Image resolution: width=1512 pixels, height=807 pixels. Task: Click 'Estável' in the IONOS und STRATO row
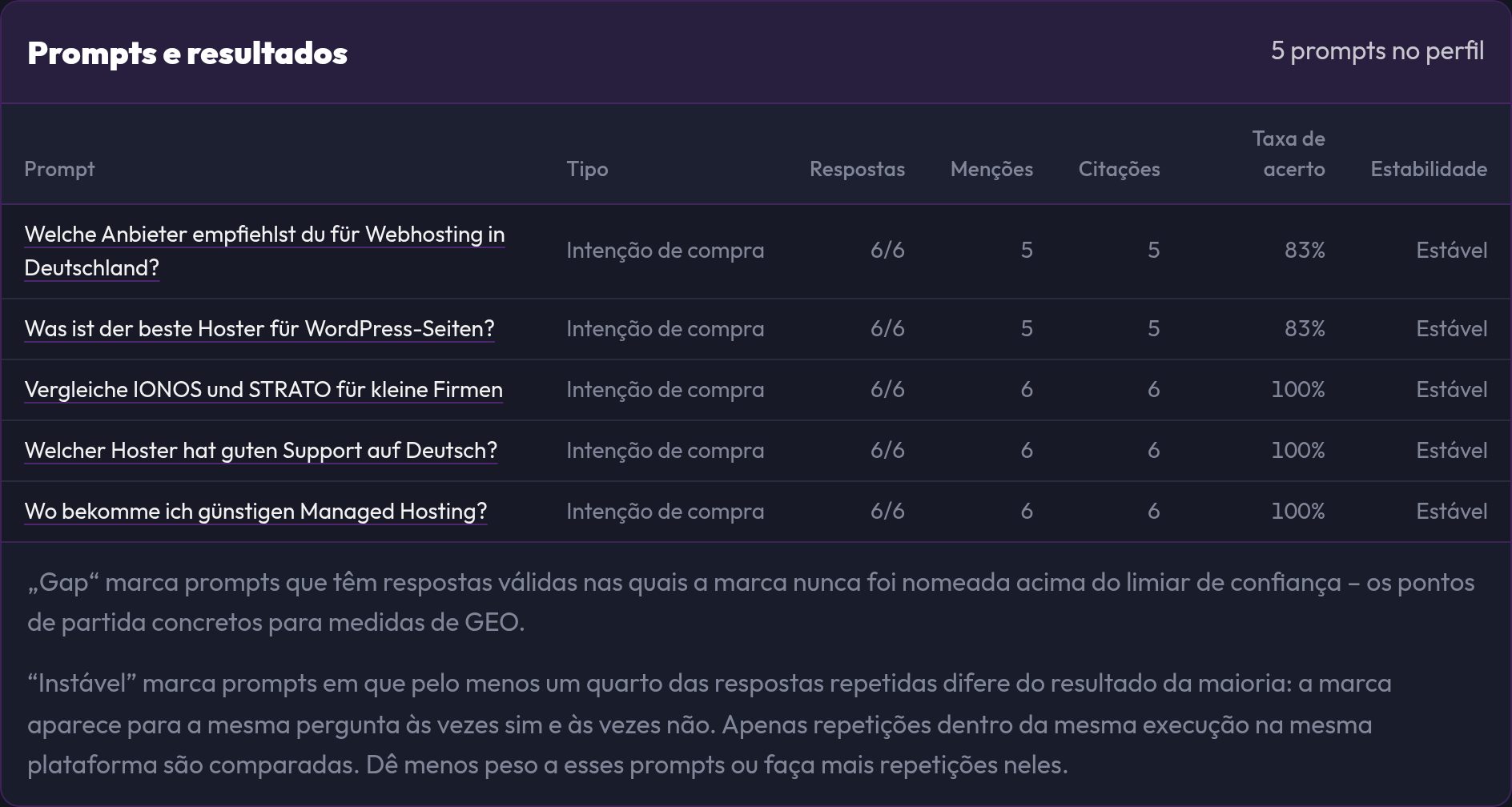1451,390
